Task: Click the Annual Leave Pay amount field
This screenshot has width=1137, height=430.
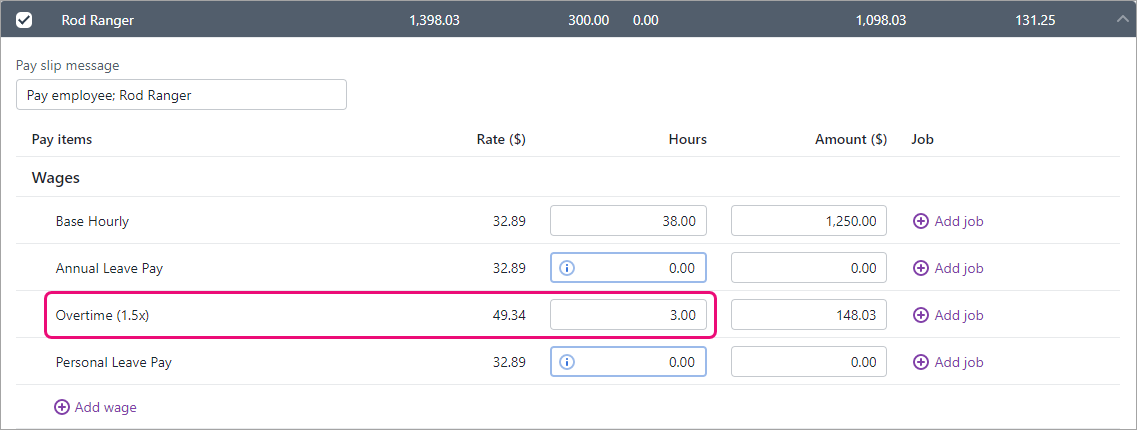Action: (x=808, y=268)
